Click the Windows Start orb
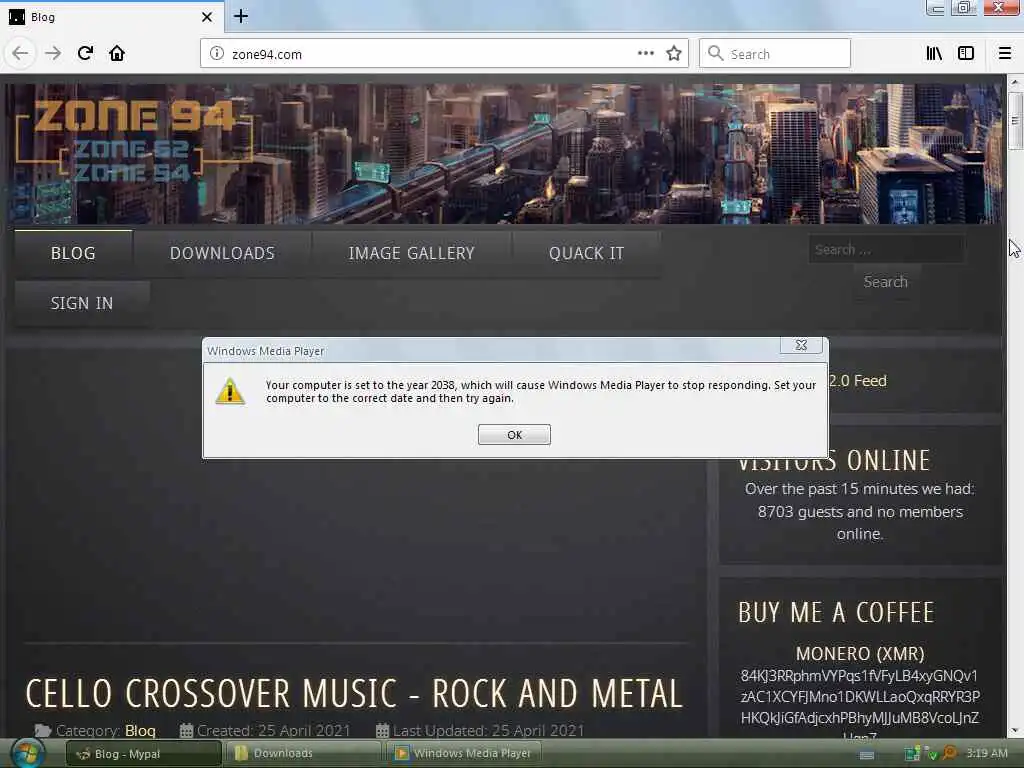Image resolution: width=1024 pixels, height=768 pixels. [x=28, y=753]
